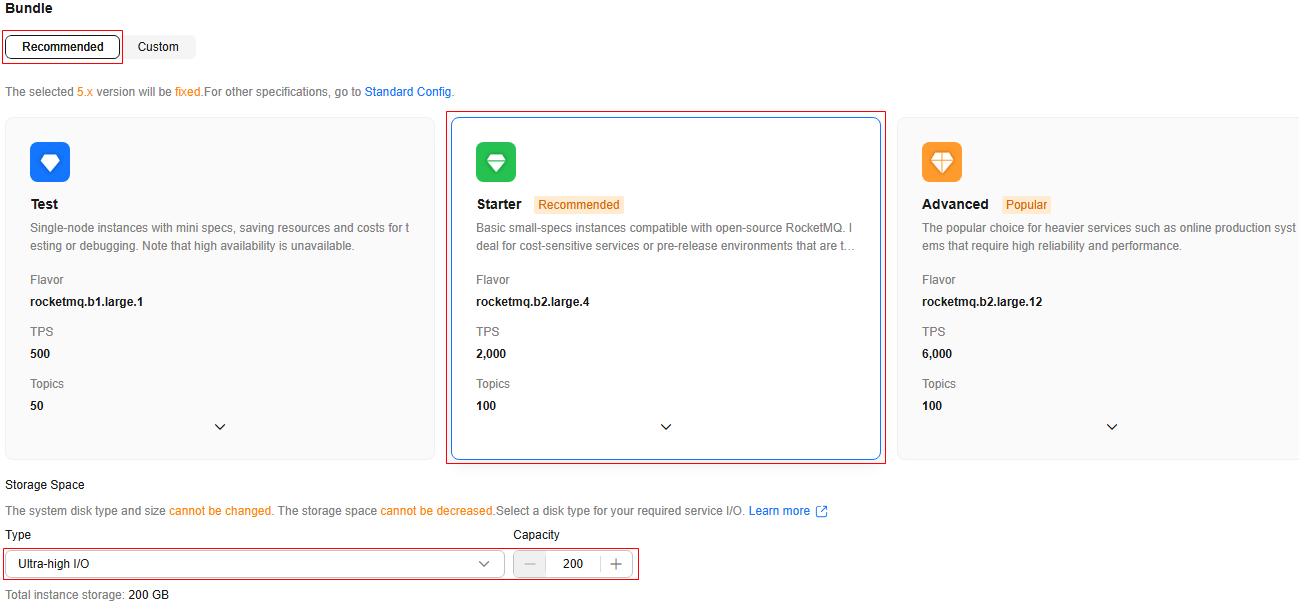
Task: Click the Total instance storage 200 GB text
Action: [87, 595]
